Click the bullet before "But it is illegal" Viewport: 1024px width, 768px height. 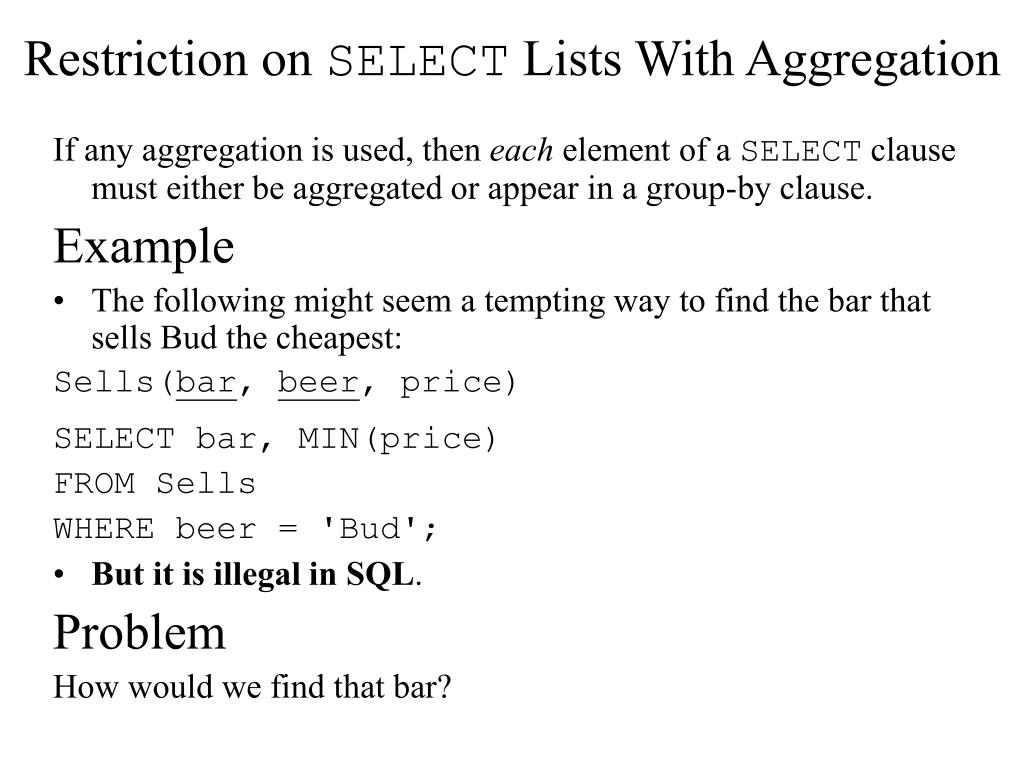tap(63, 575)
